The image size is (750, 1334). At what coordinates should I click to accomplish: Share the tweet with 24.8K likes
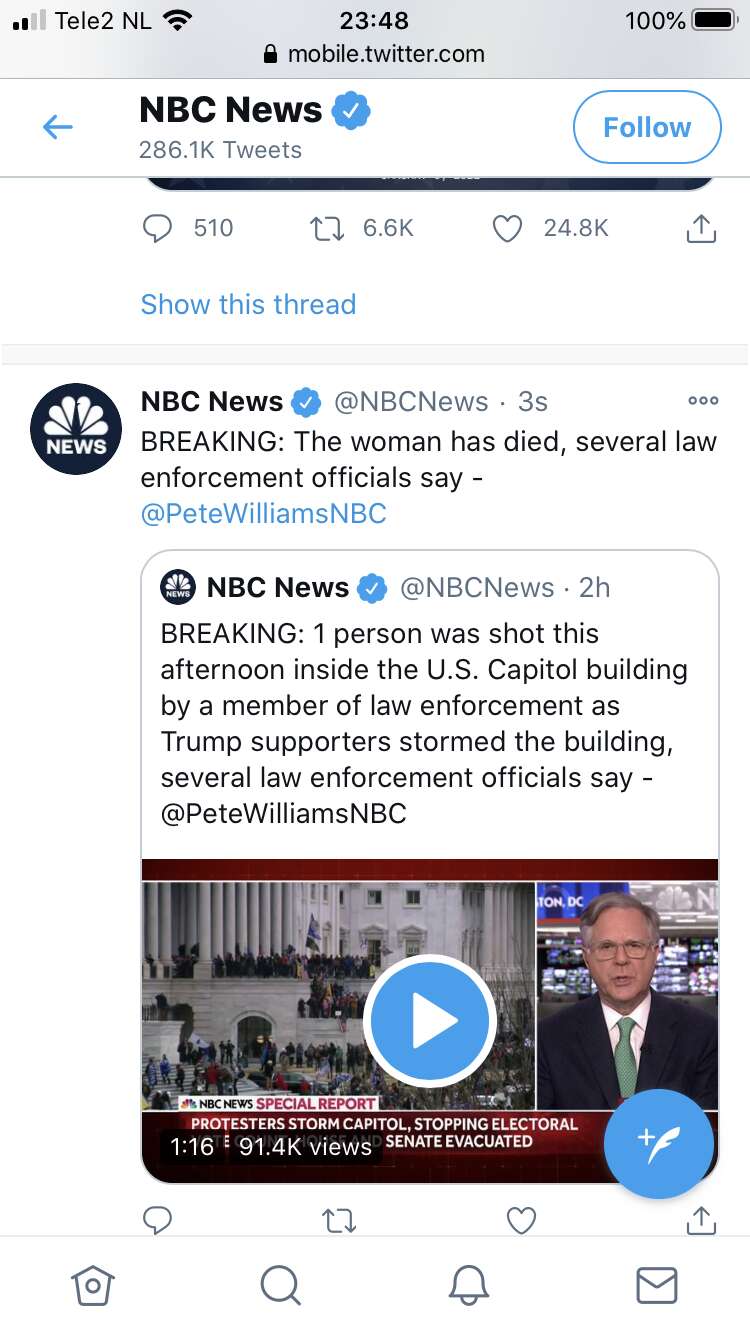[701, 228]
